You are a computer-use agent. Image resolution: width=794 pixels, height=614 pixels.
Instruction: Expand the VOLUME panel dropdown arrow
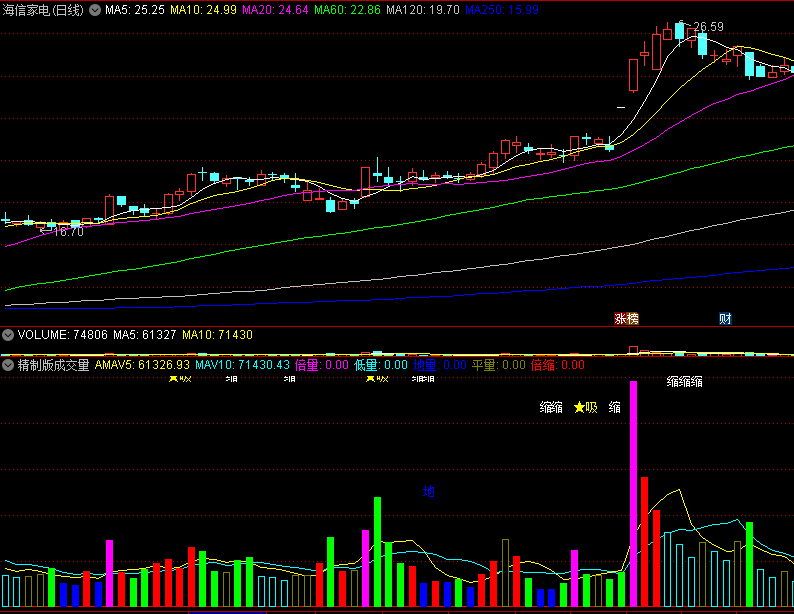pyautogui.click(x=8, y=335)
